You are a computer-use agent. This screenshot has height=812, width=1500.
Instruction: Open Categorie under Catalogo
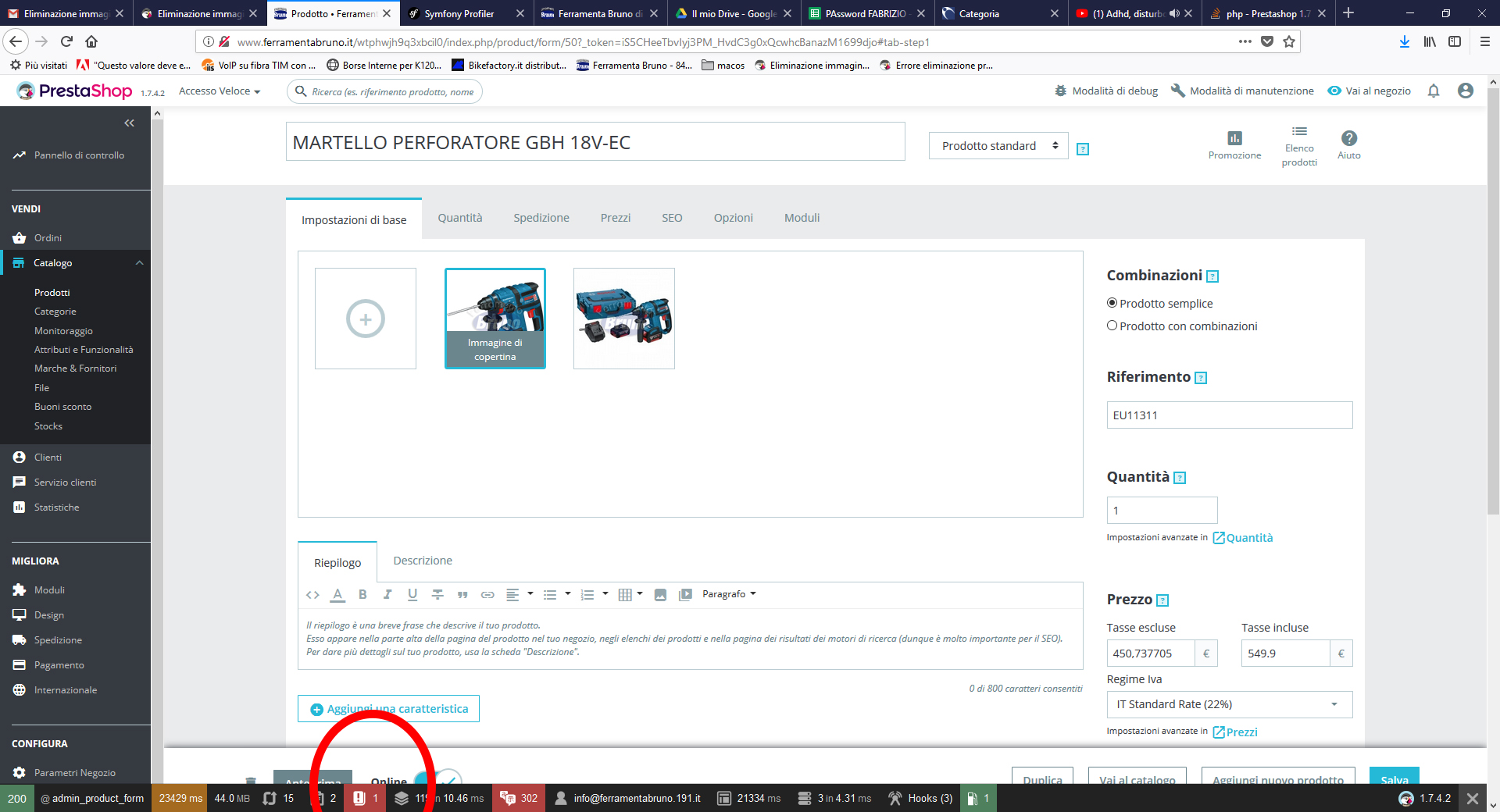click(55, 312)
